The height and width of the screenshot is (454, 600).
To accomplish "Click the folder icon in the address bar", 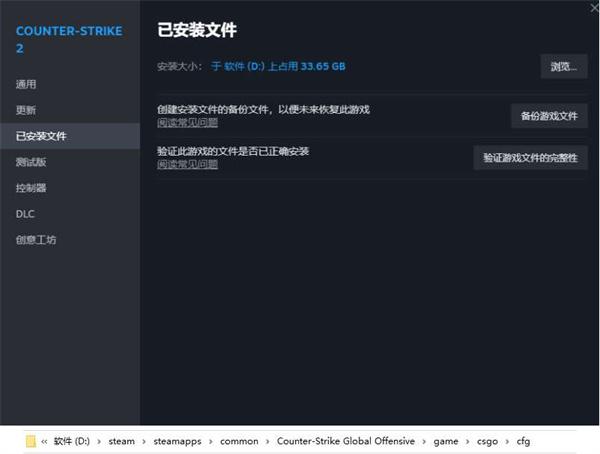I will pyautogui.click(x=31, y=441).
